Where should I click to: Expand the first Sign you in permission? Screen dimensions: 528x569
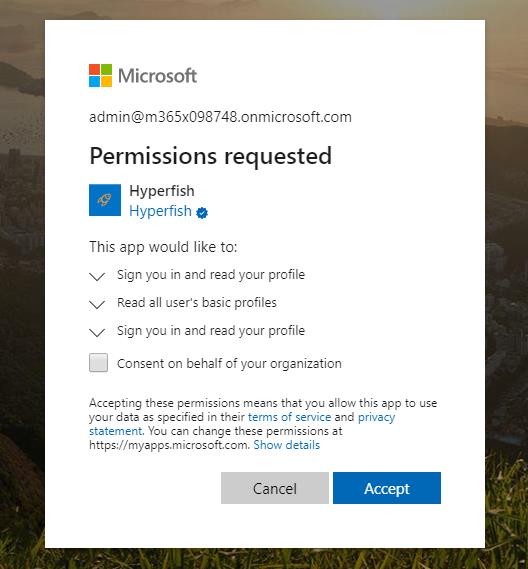pyautogui.click(x=97, y=277)
